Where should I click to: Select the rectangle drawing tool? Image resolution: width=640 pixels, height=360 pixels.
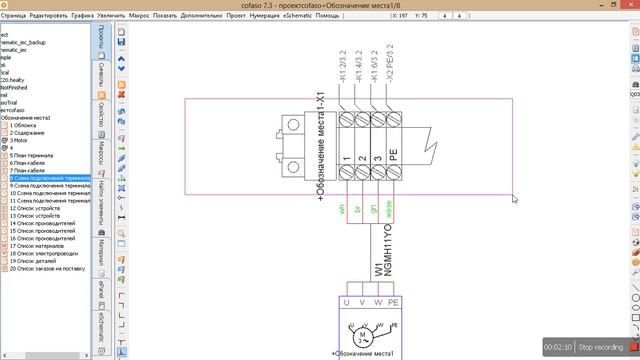(x=636, y=317)
